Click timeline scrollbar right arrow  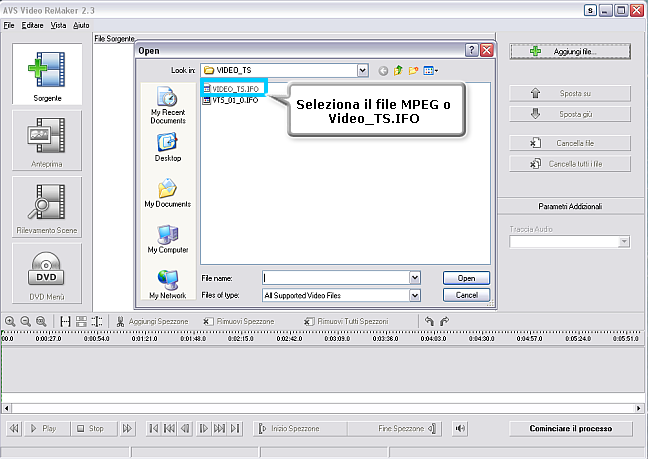[638, 408]
